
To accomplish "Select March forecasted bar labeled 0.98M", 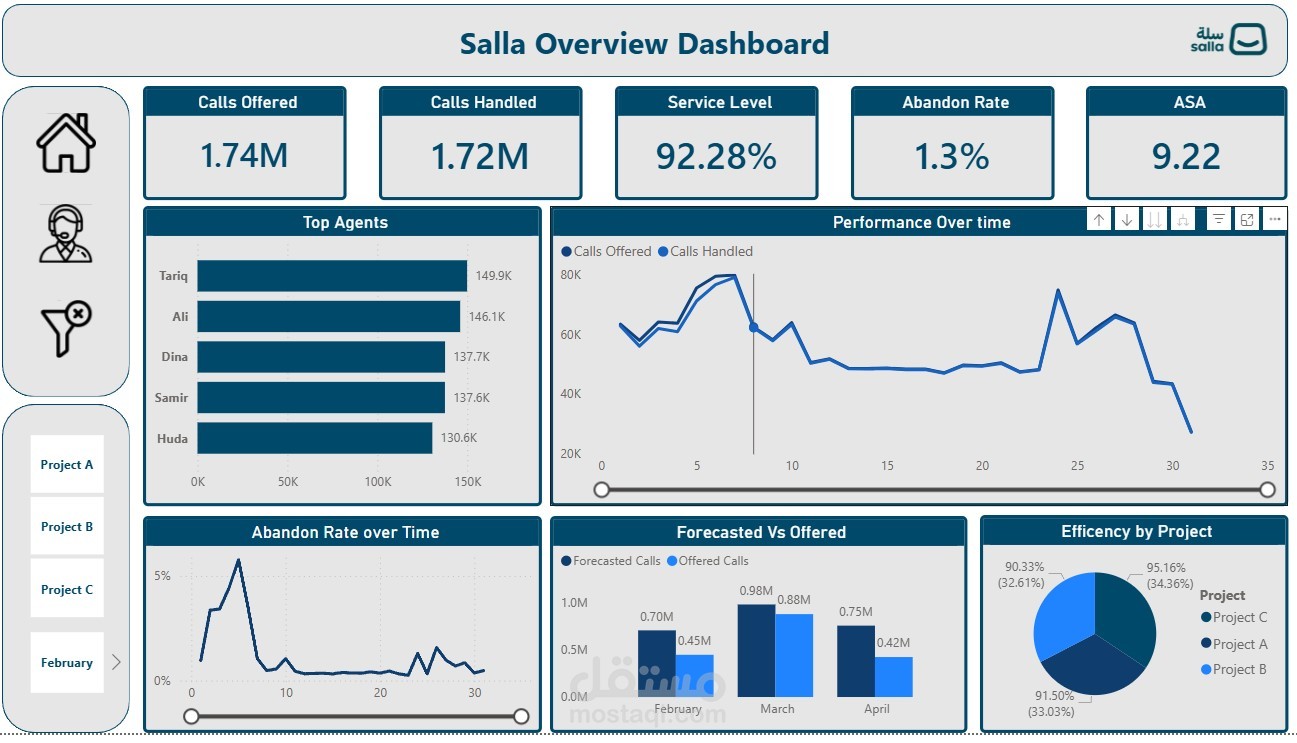I will (756, 650).
